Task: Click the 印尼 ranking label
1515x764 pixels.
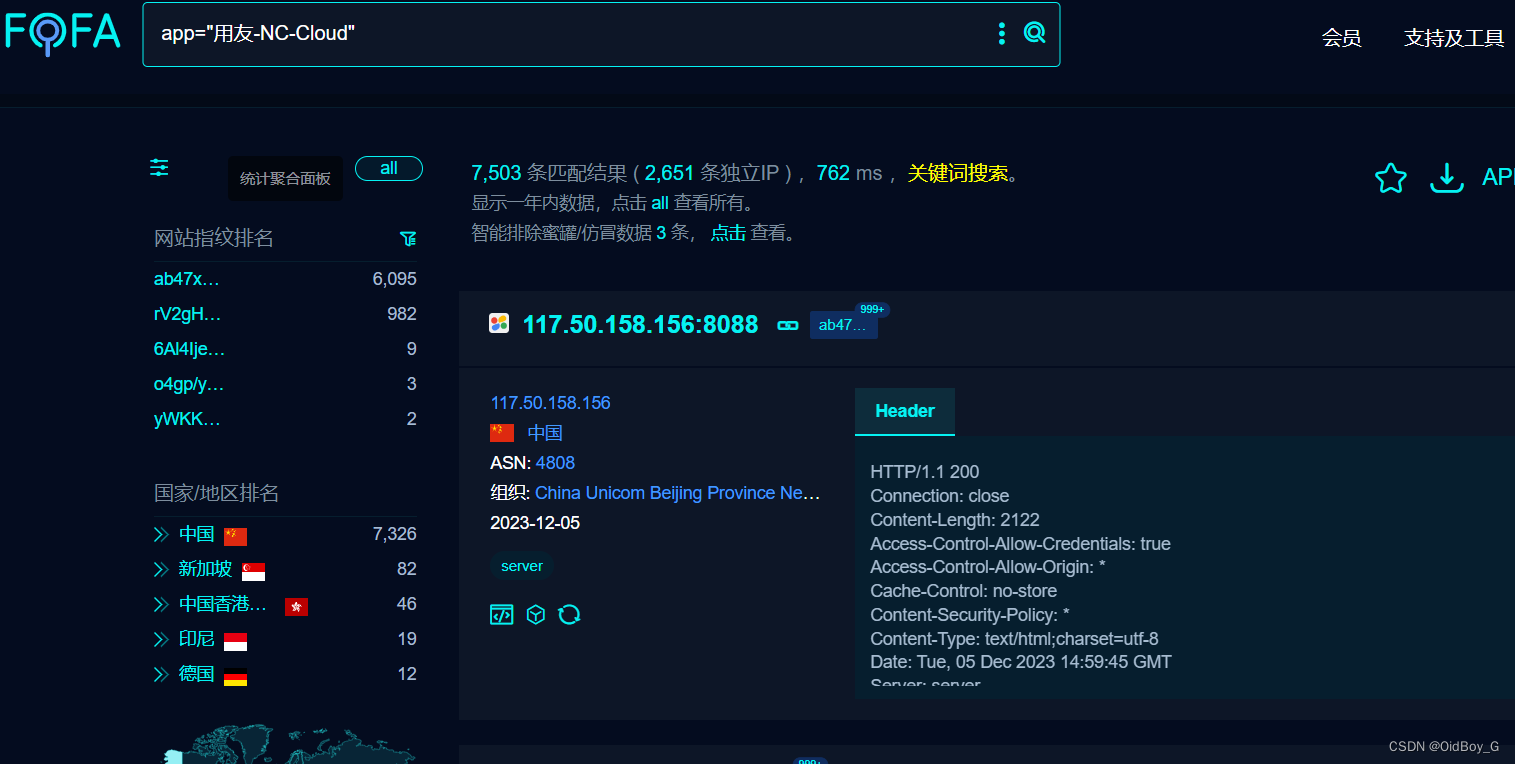Action: pos(196,639)
